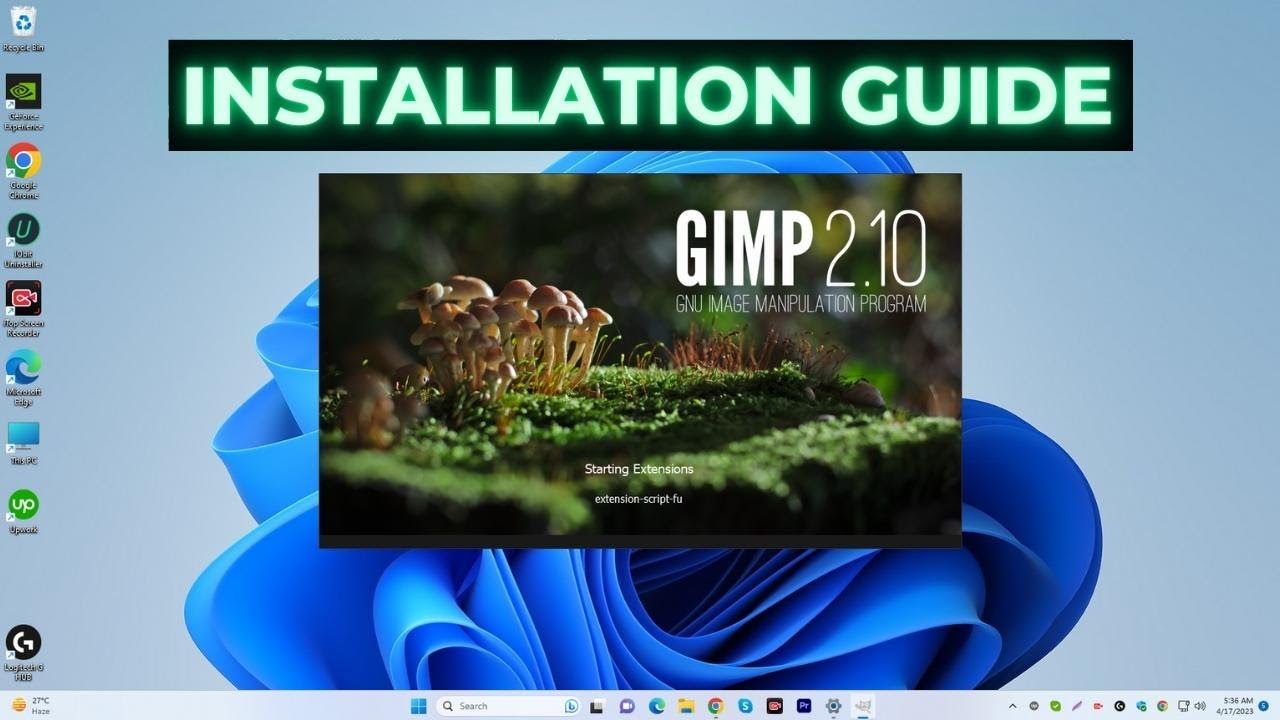1280x720 pixels.
Task: Click the taskbar Search box
Action: coord(508,706)
